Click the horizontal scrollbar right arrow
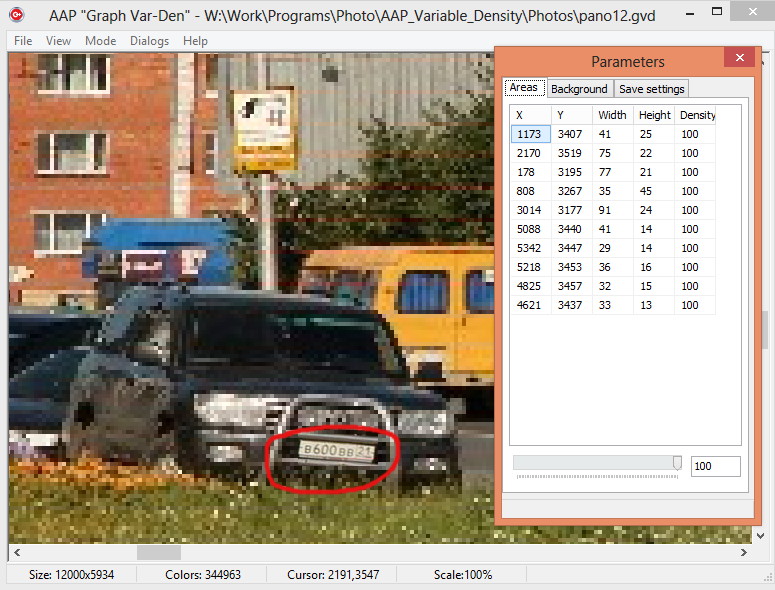 click(744, 552)
